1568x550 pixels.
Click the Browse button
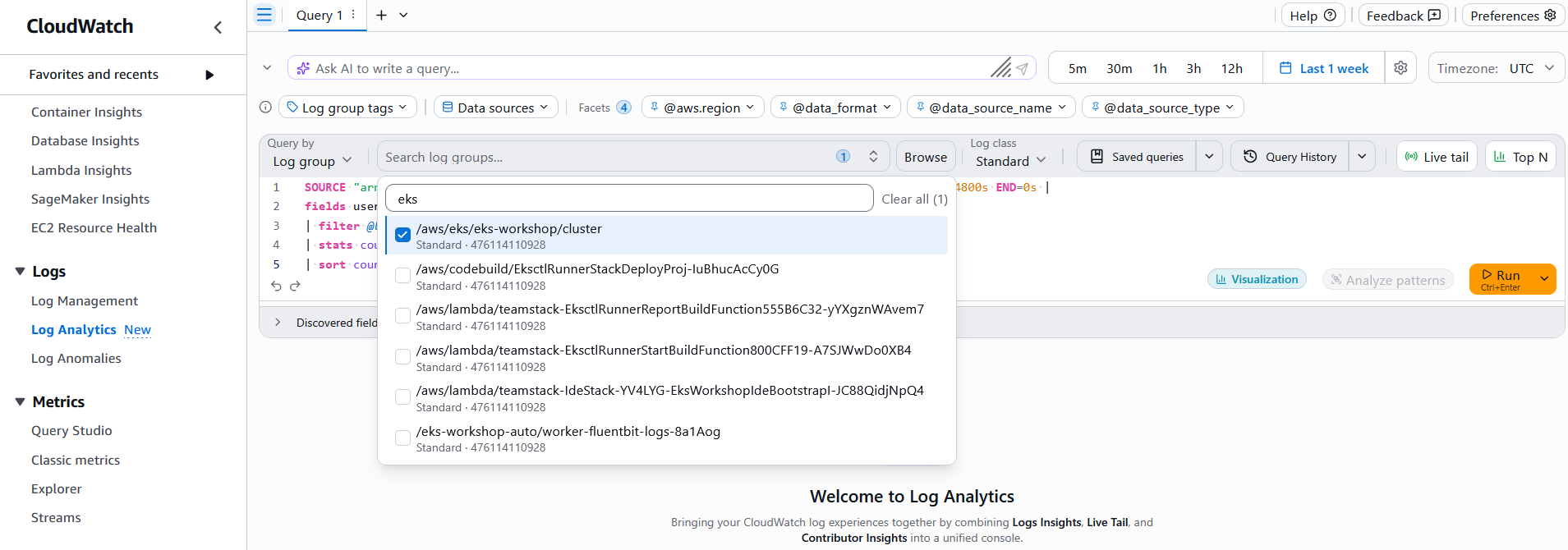(x=926, y=156)
